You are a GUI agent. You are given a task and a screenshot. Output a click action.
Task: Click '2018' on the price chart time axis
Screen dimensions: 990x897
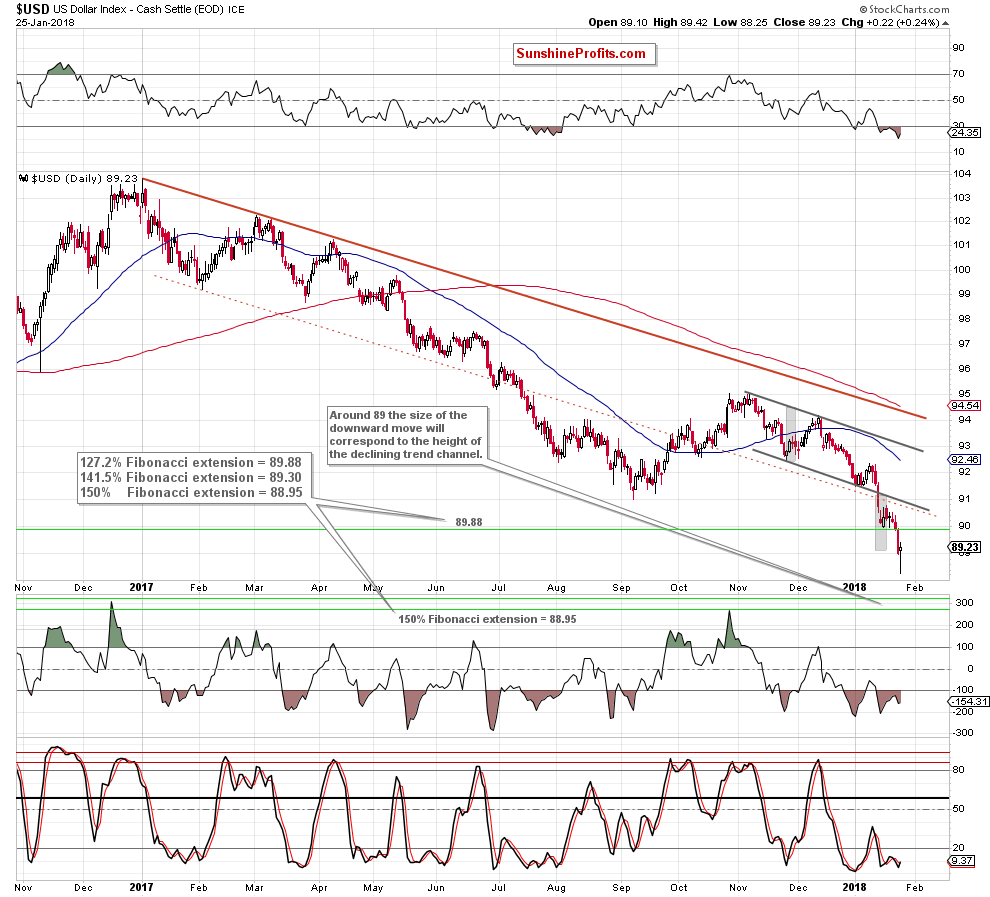click(x=854, y=587)
